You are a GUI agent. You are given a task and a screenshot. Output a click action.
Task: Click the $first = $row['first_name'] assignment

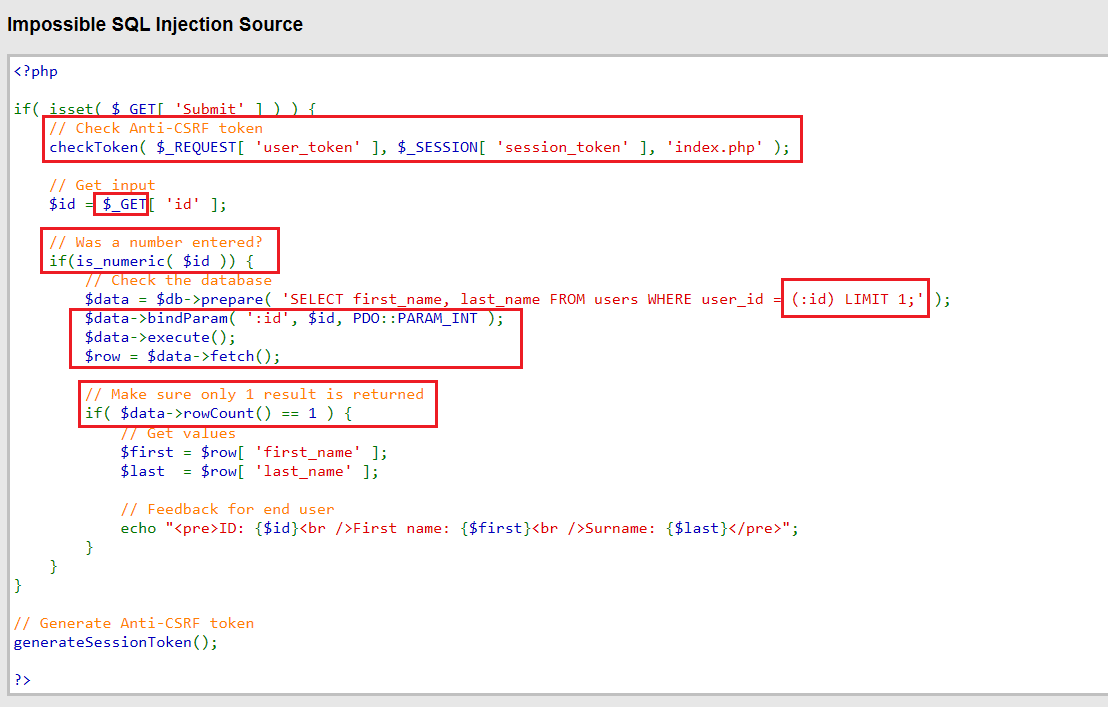click(254, 452)
